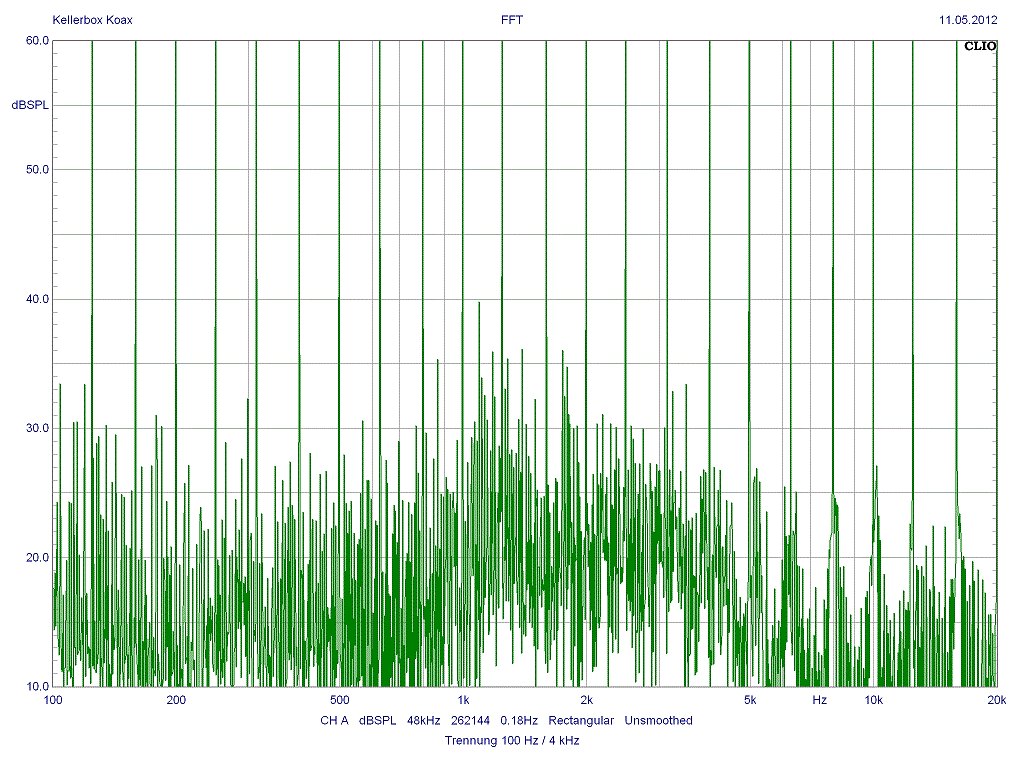Click the '5k' frequency axis label
The height and width of the screenshot is (768, 1024).
tap(750, 700)
